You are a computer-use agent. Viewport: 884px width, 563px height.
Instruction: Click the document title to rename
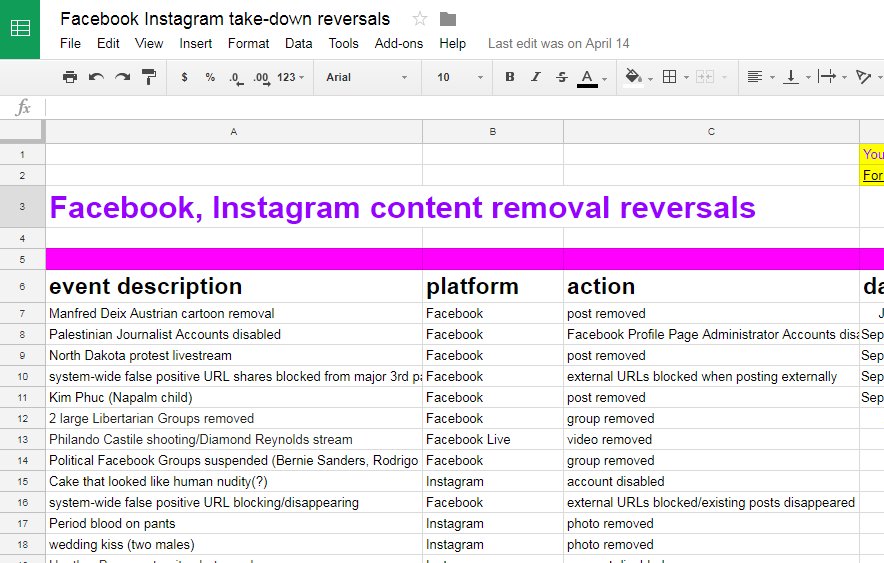225,19
